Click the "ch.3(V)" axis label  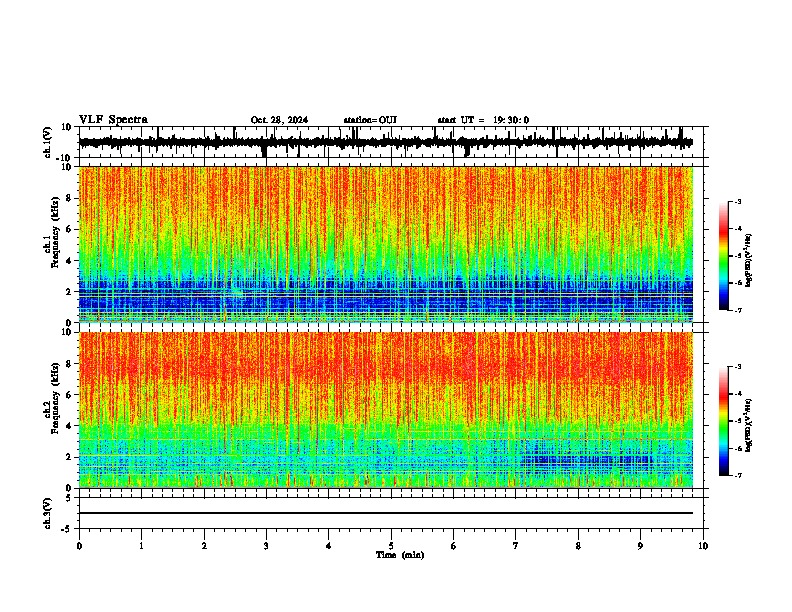coord(48,513)
